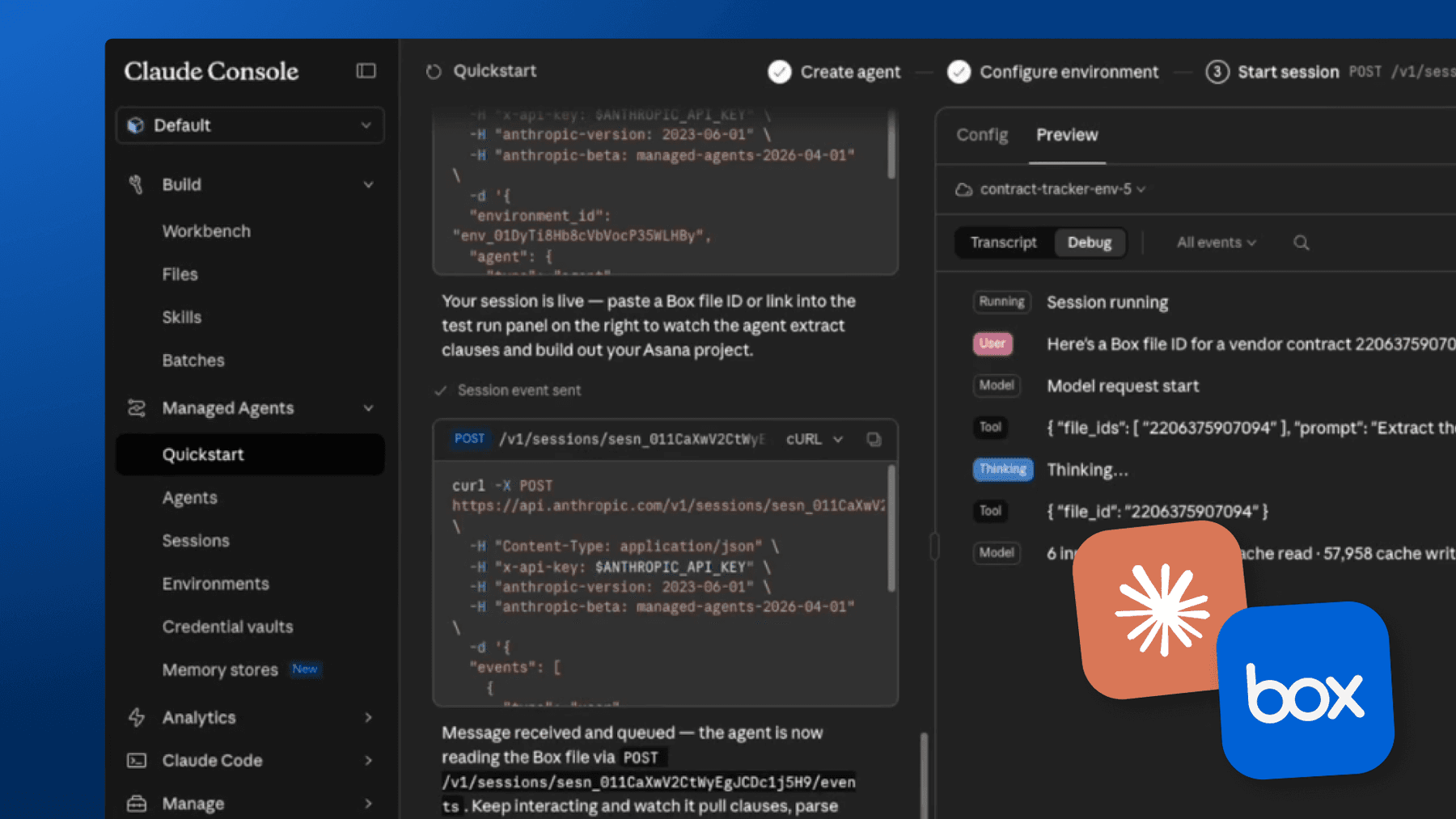
Task: Collapse the Build section
Action: 368,185
